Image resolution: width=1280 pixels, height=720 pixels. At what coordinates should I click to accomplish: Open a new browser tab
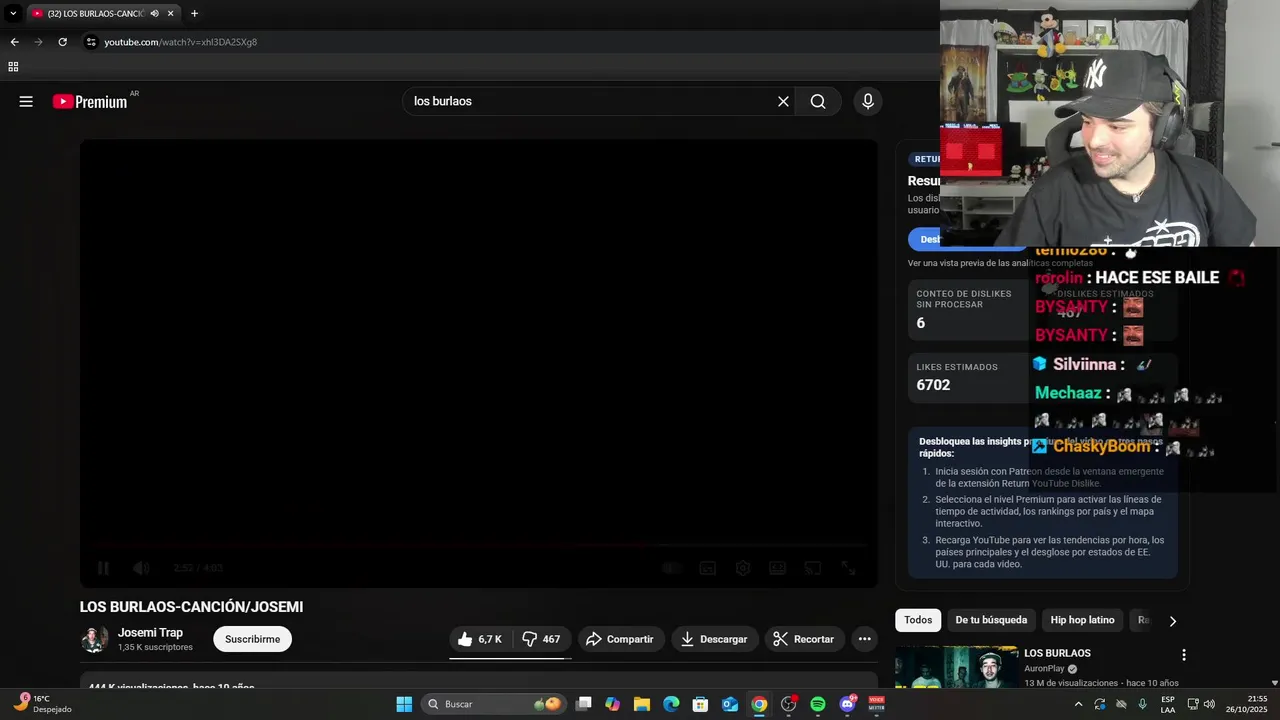(194, 13)
